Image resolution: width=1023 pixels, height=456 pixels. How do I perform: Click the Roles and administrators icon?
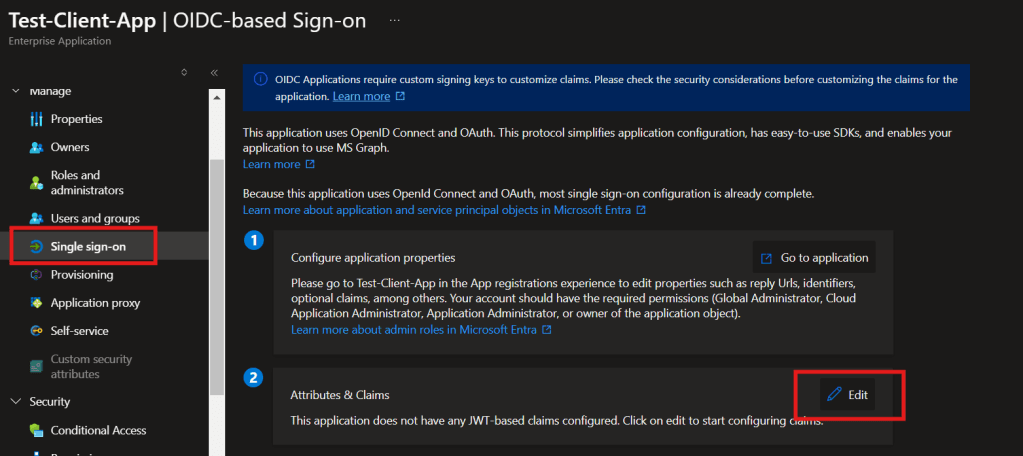tap(36, 182)
